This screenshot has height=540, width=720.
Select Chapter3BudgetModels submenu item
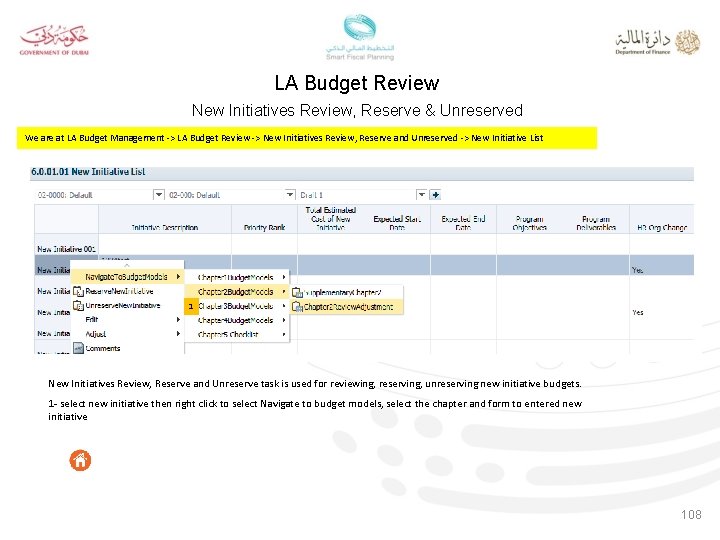pyautogui.click(x=237, y=306)
